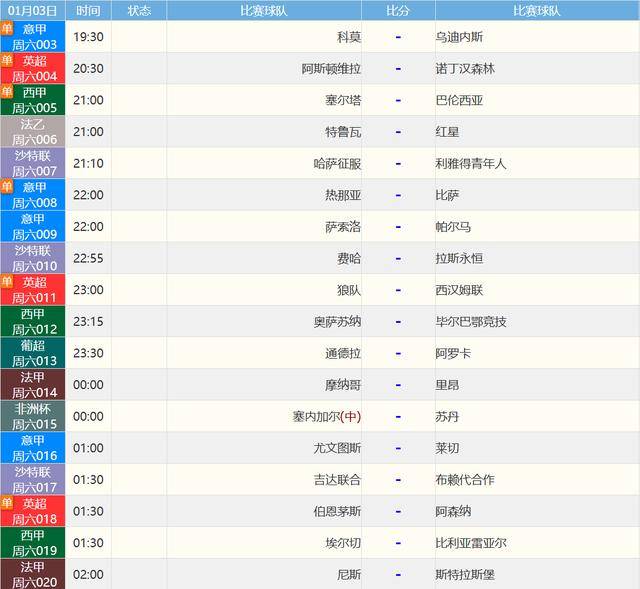
Task: Select away team 巴伦西亚
Action: [459, 100]
